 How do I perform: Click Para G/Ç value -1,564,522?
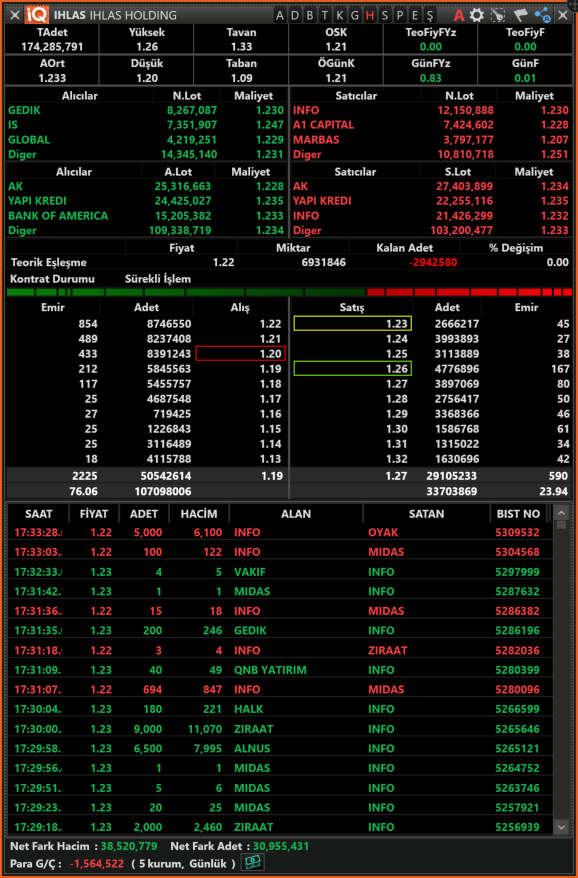click(96, 863)
